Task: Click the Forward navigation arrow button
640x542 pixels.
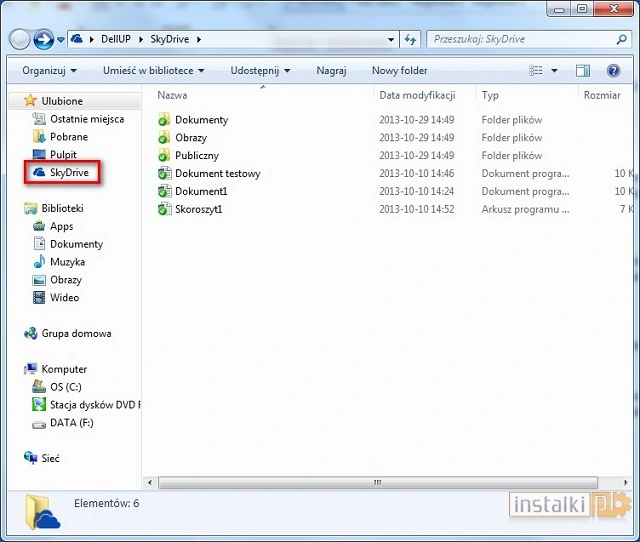Action: pyautogui.click(x=44, y=40)
